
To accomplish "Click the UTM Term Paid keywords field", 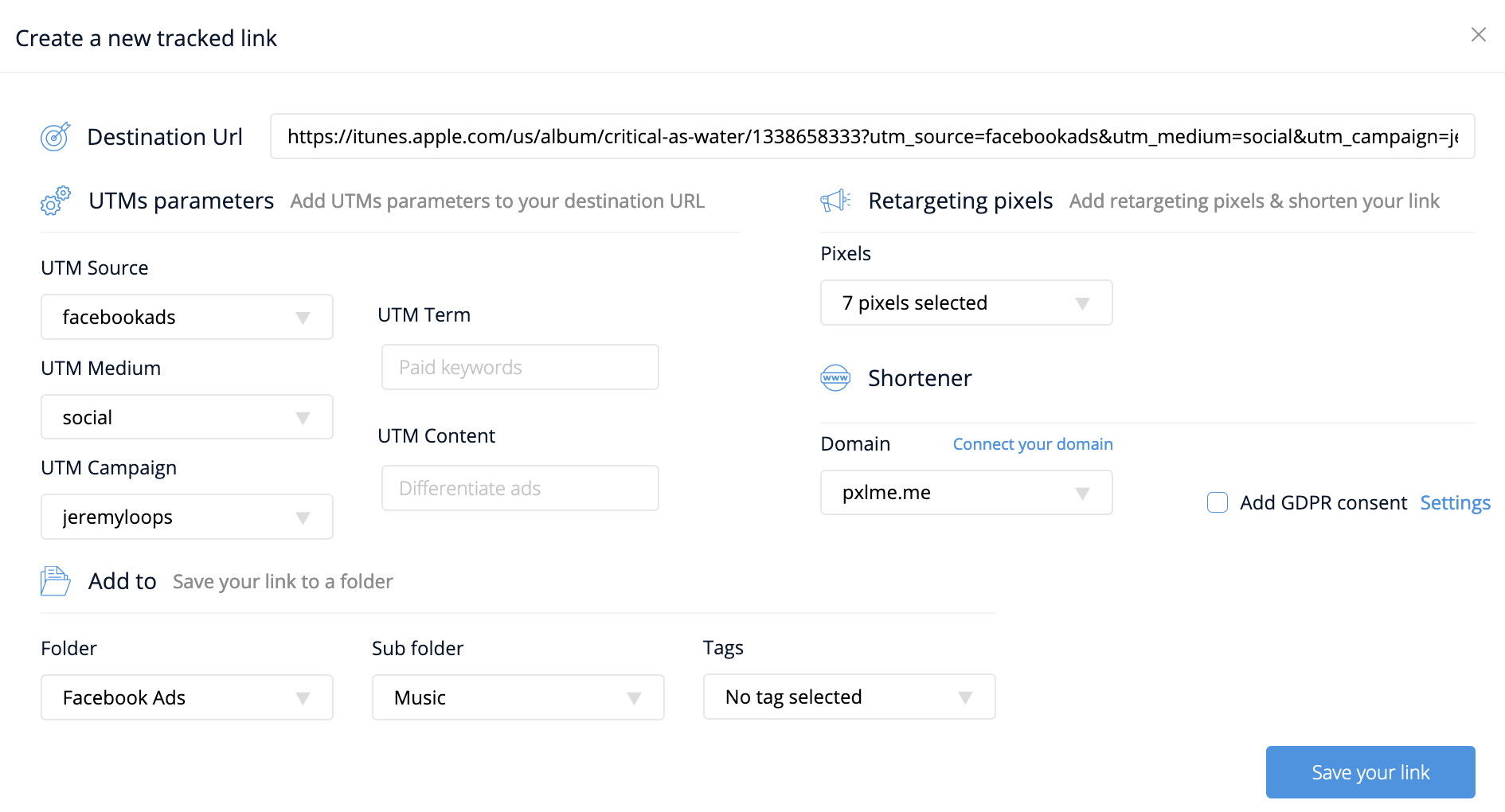I will point(520,367).
